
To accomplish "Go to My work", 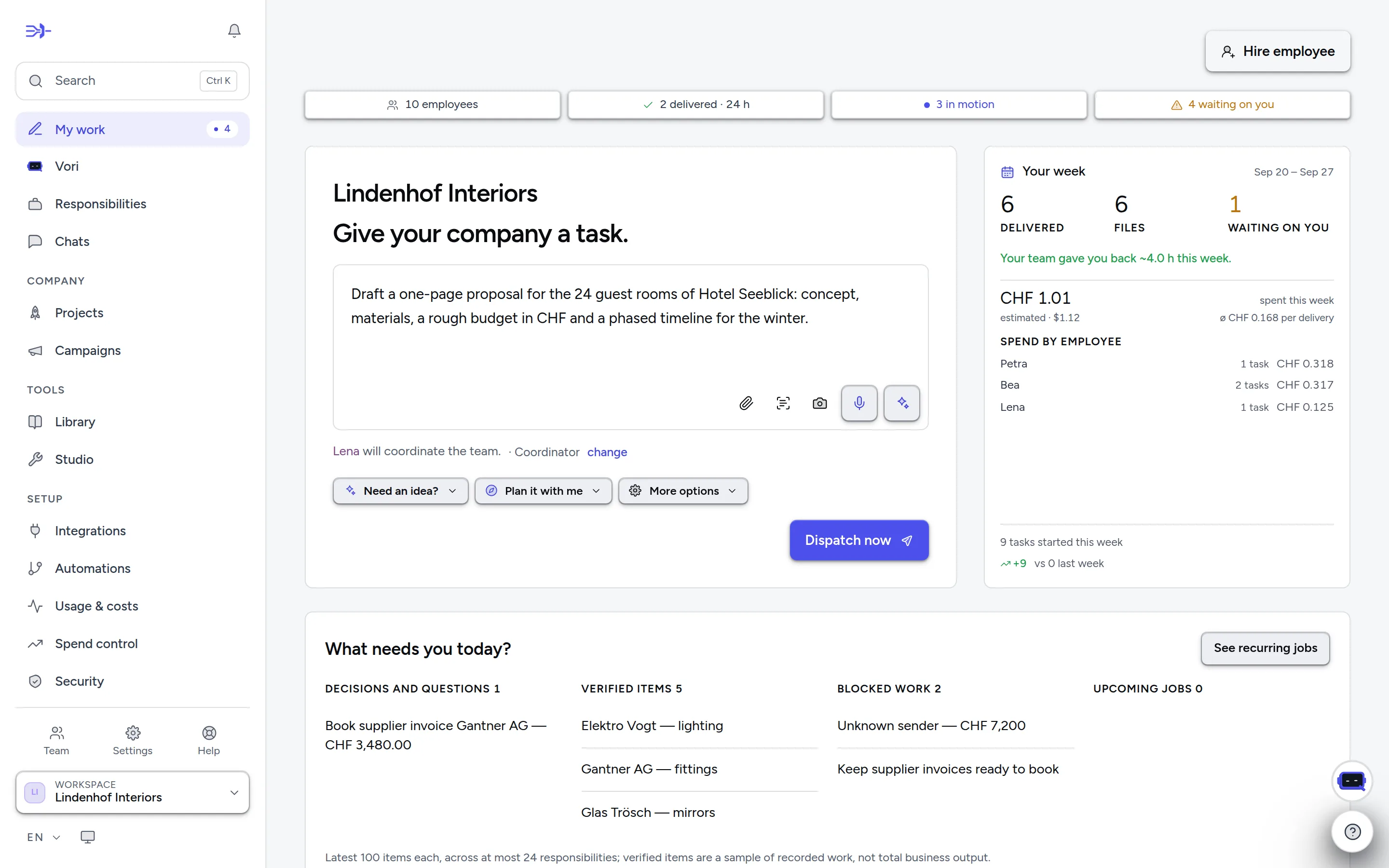I will (x=133, y=129).
